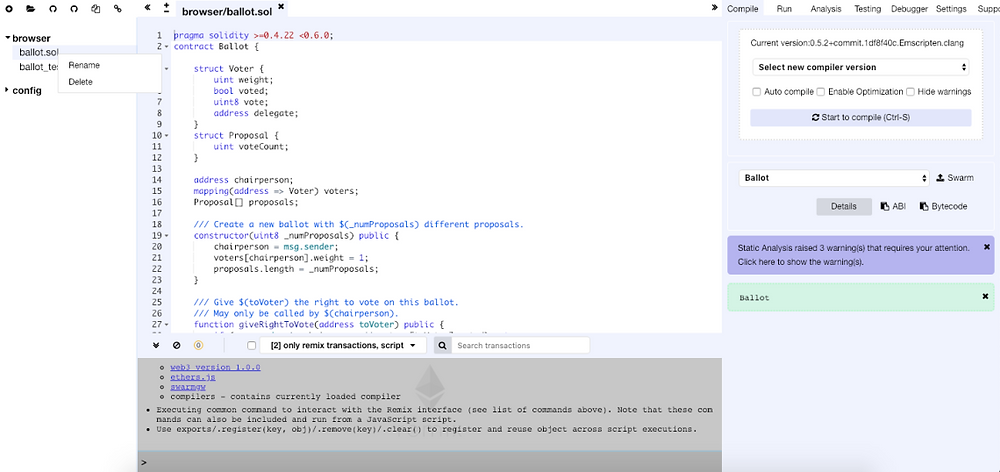Toggle the listen on network checkbox in terminal bar
The image size is (1000, 472).
point(251,345)
